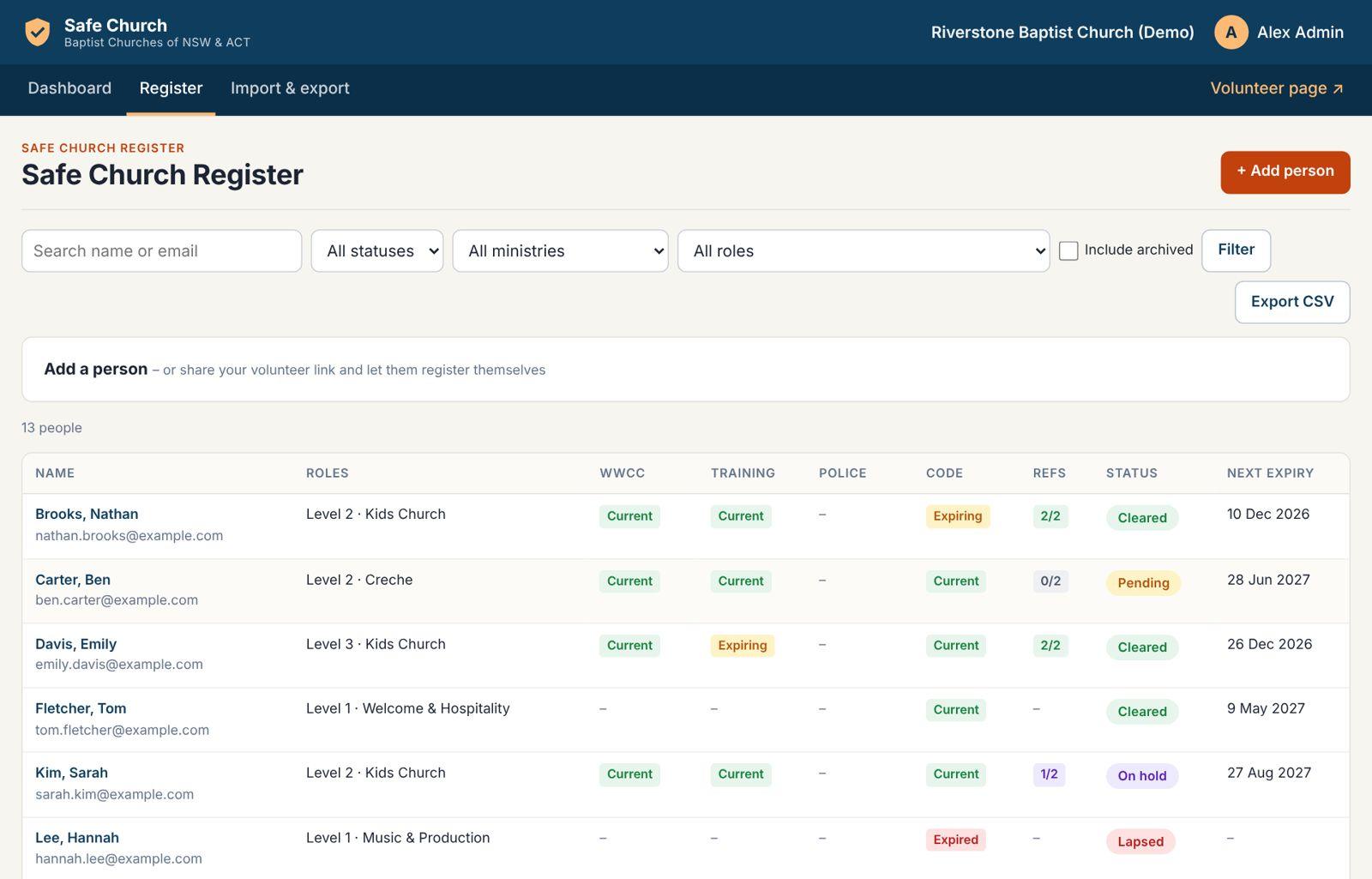1372x879 pixels.
Task: Click the WWCC column header
Action: [x=622, y=473]
